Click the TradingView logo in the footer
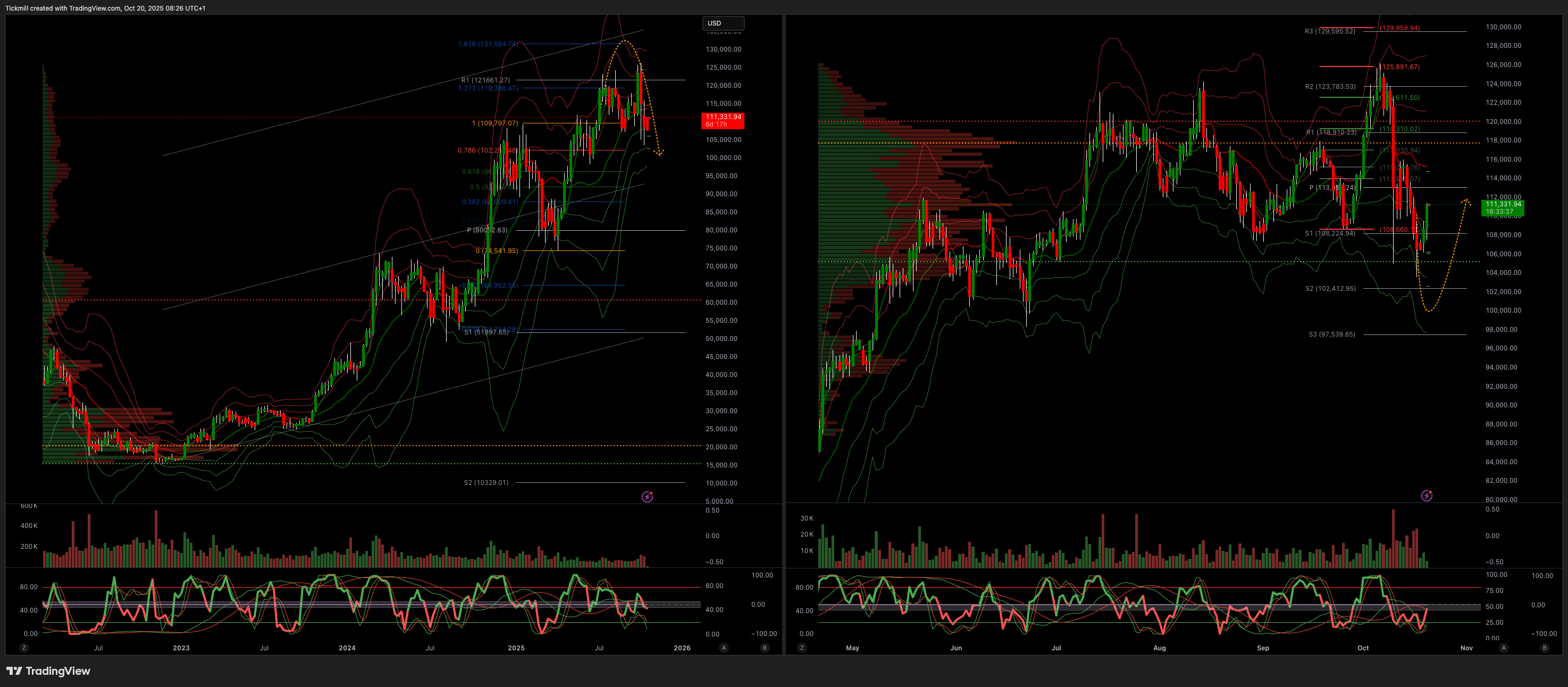 [x=14, y=671]
